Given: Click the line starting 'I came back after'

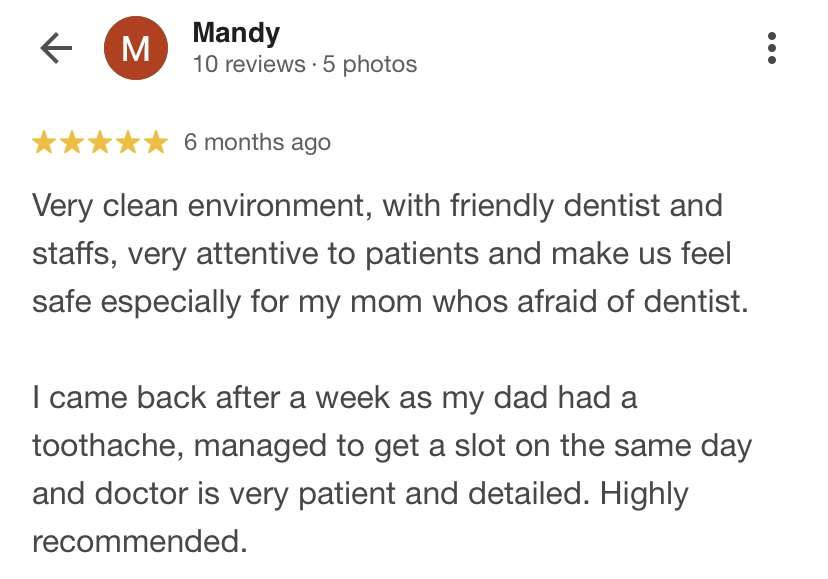Looking at the screenshot, I should click(x=335, y=397).
